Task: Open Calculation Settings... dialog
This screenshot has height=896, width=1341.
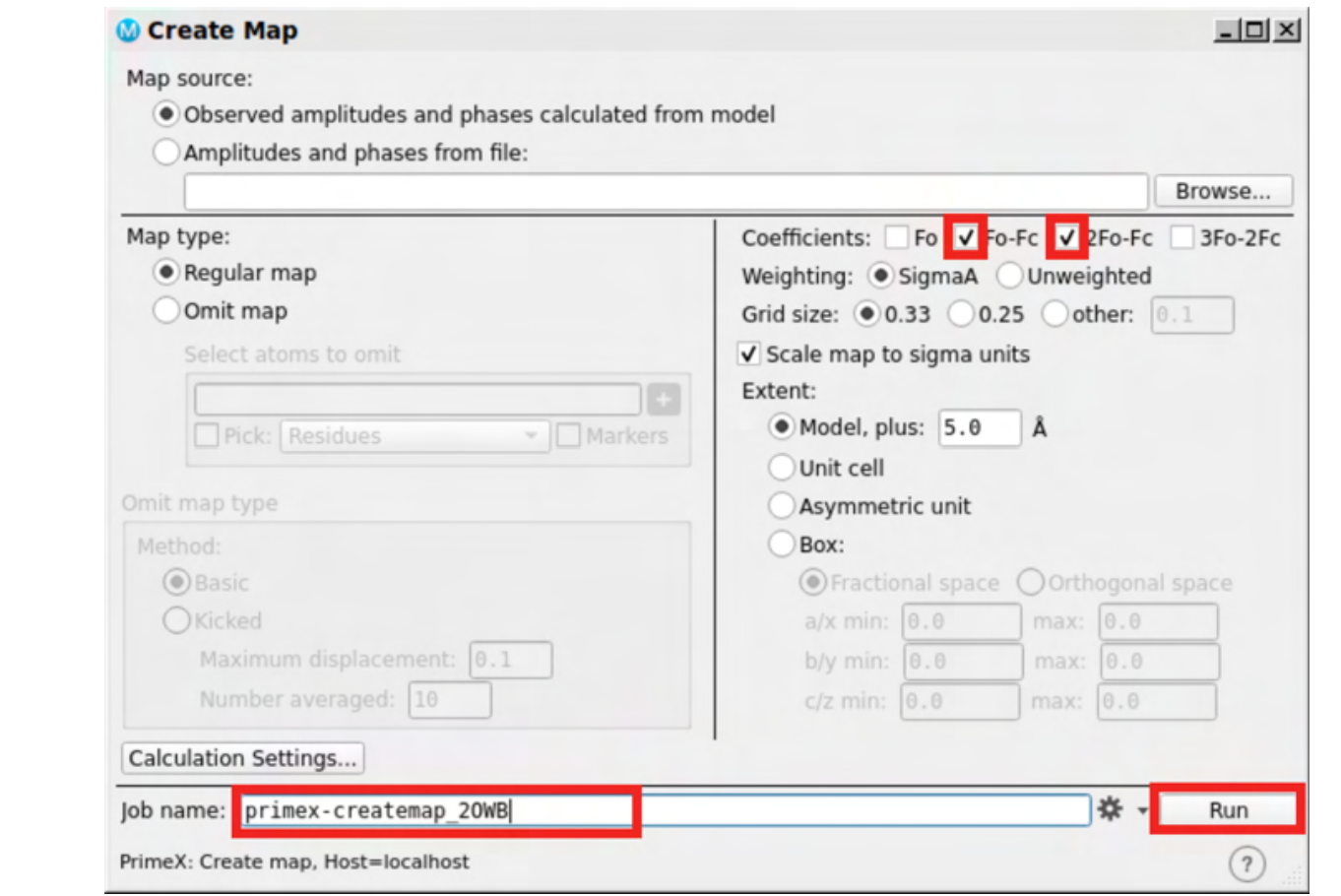Action: 242,758
